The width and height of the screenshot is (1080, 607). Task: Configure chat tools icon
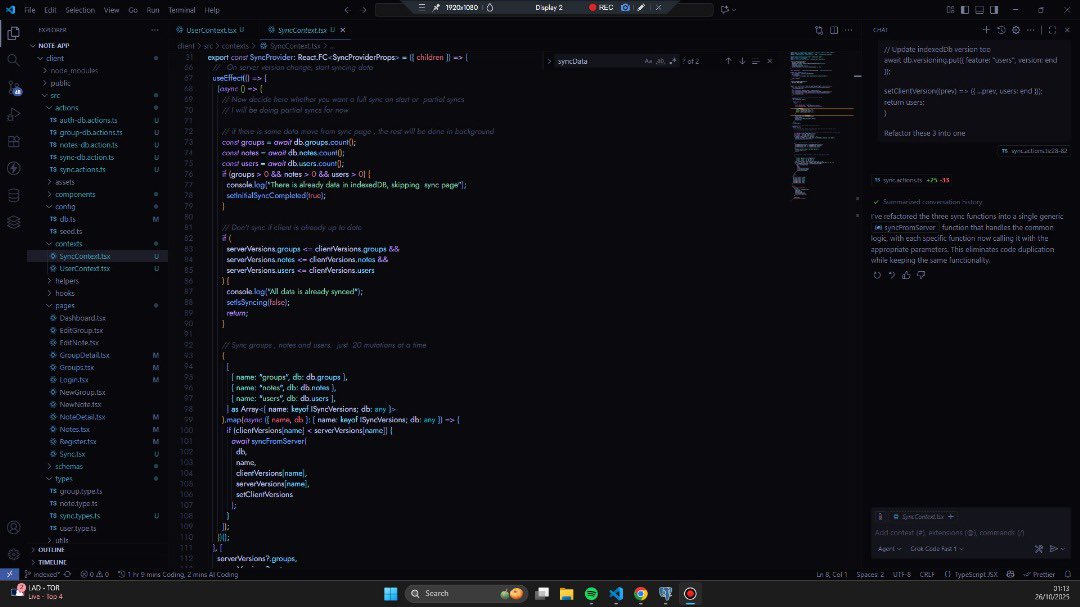(1039, 549)
